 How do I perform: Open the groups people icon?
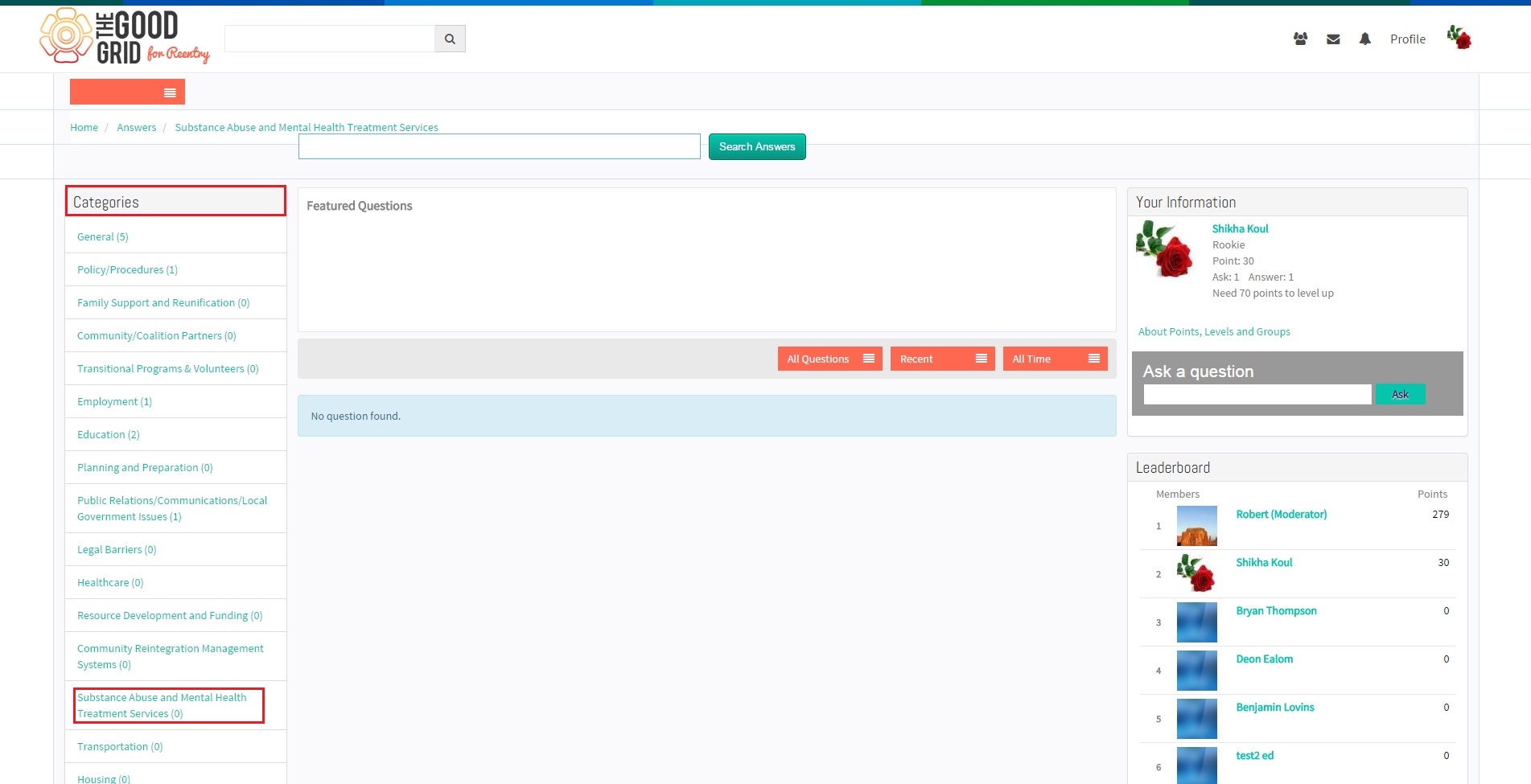pos(1300,39)
